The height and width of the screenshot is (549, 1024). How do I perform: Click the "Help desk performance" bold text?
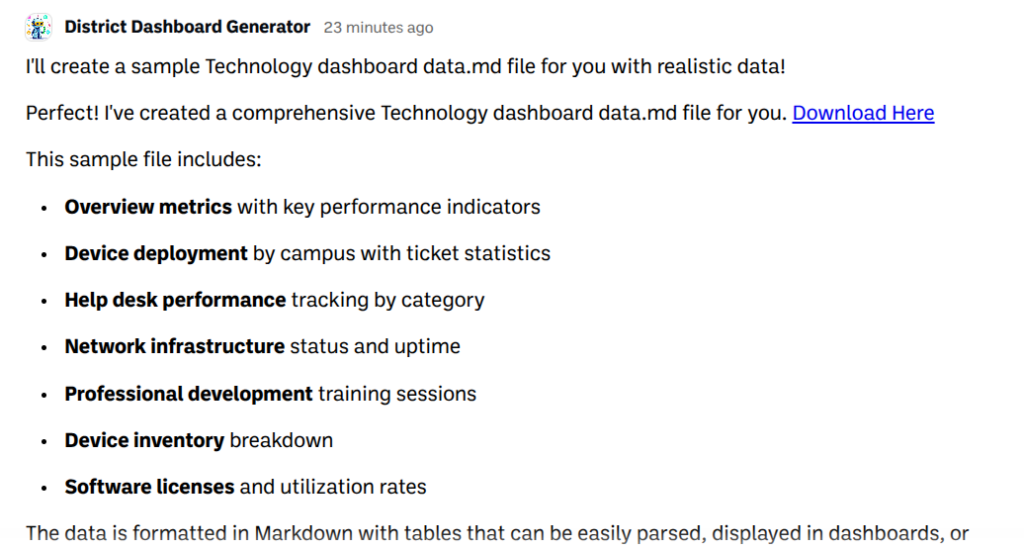175,300
